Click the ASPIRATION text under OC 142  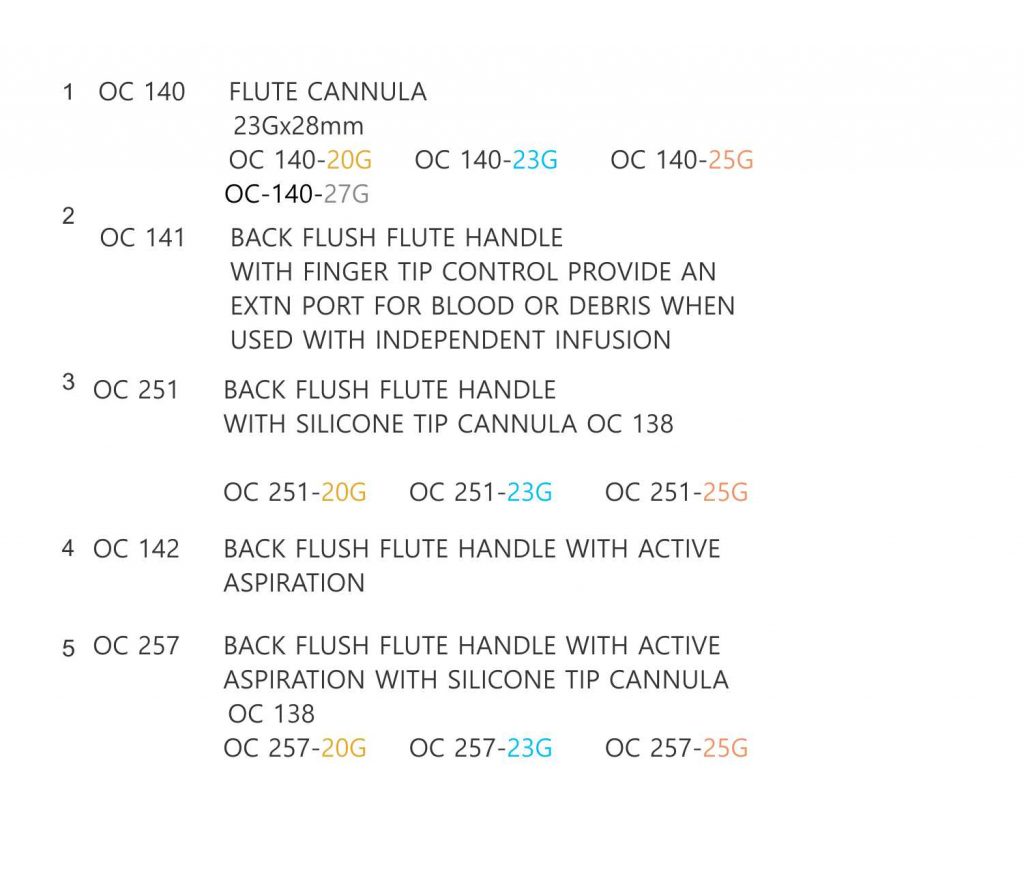(294, 583)
